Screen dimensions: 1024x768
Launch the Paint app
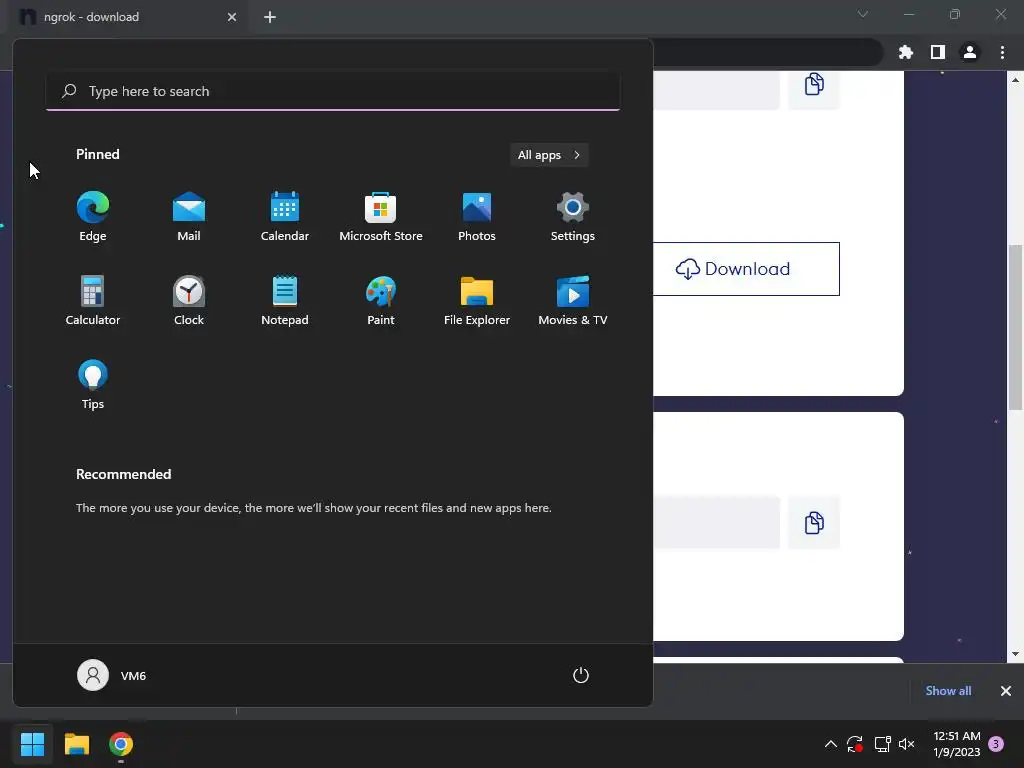click(381, 301)
